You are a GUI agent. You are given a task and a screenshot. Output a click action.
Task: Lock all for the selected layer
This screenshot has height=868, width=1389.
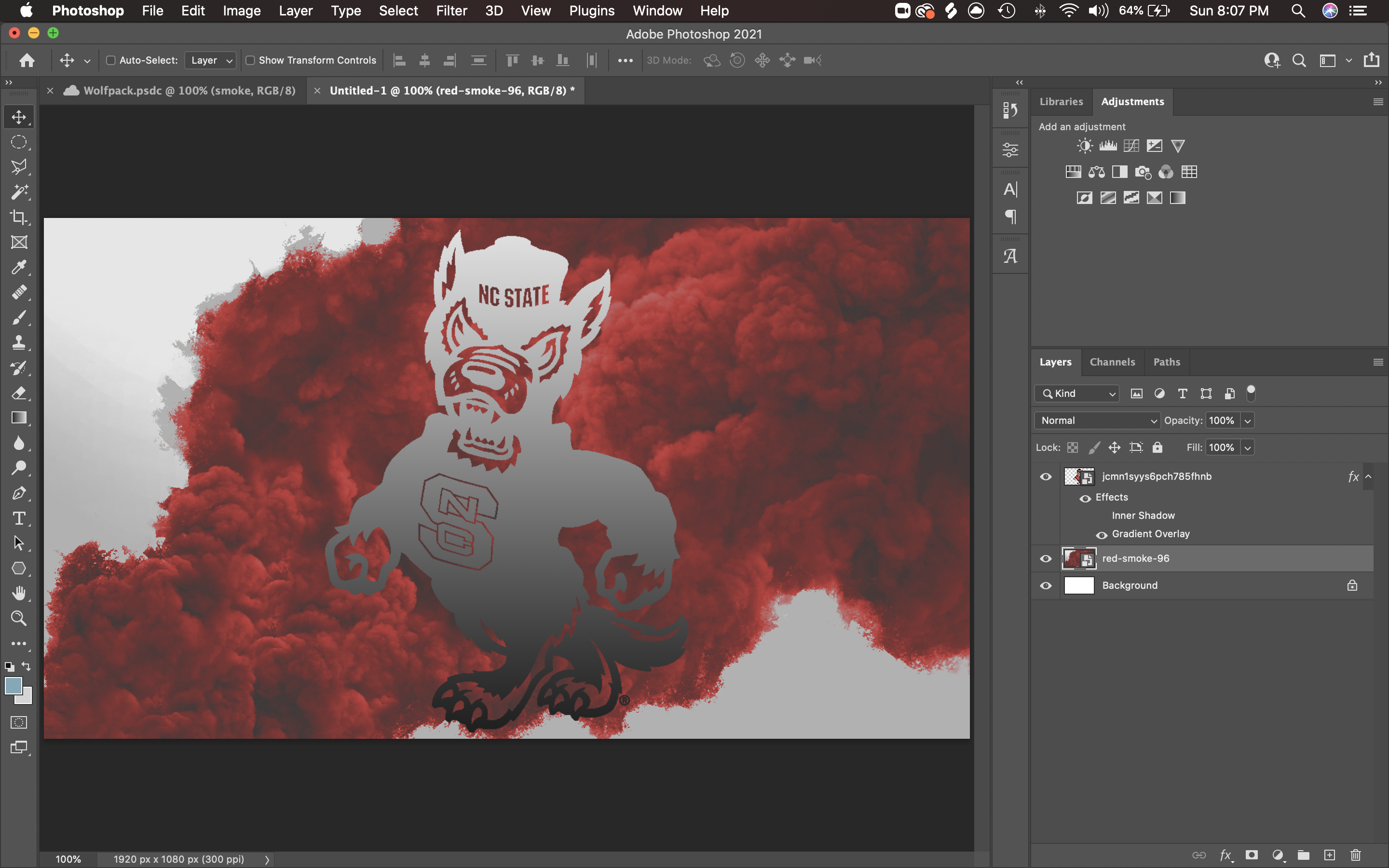click(1157, 447)
